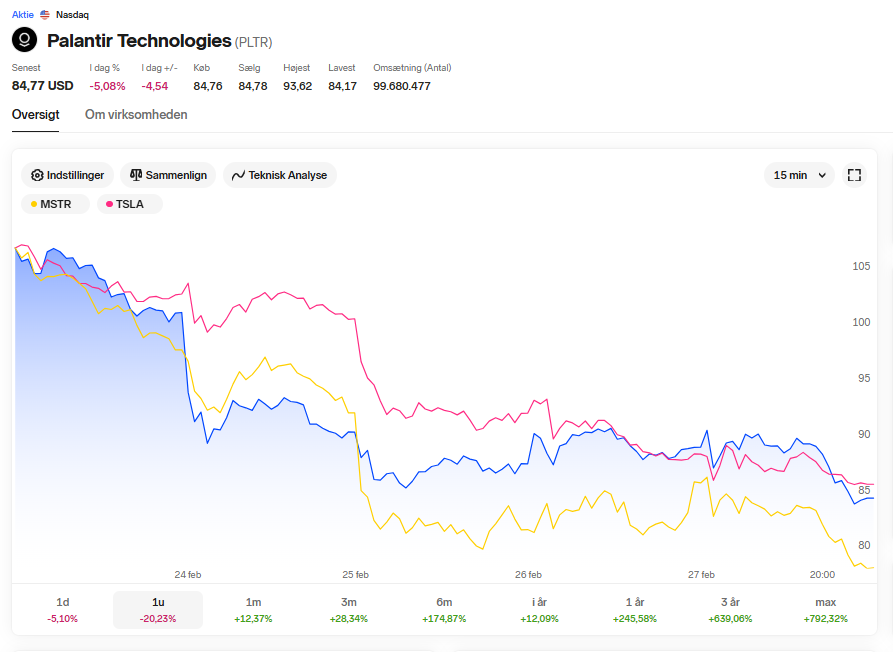
Task: Select the 1u time range
Action: (158, 610)
